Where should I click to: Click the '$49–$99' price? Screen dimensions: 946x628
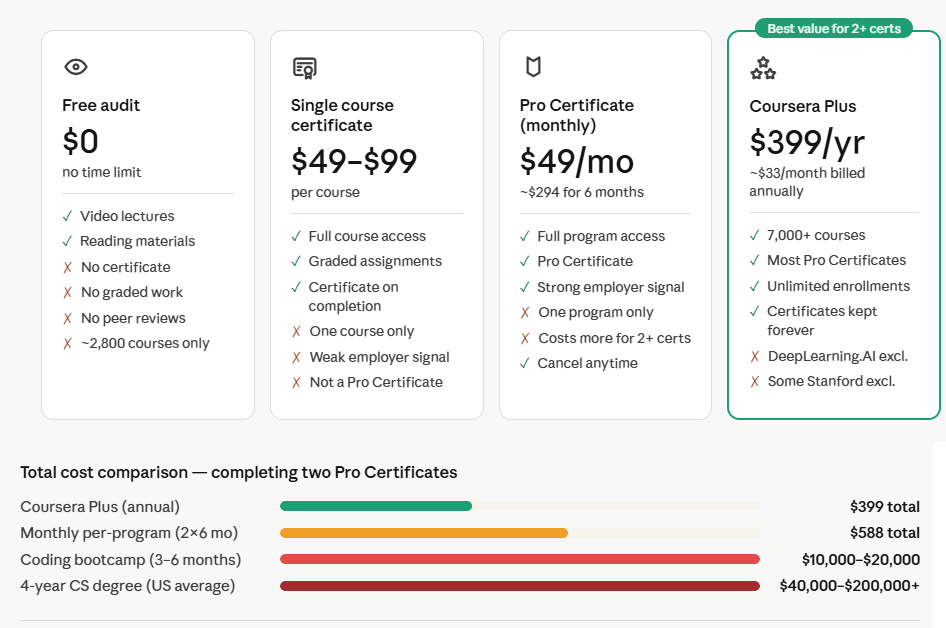(354, 161)
